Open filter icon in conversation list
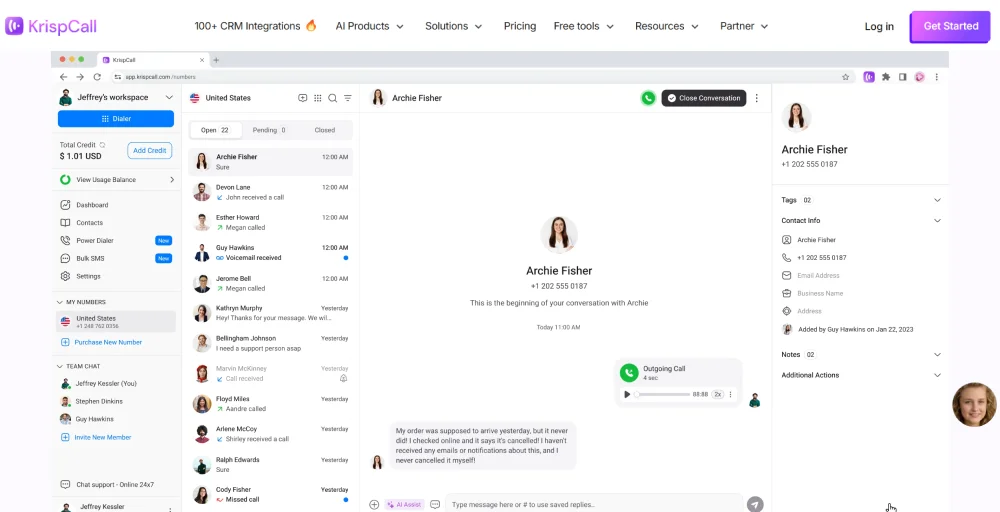Image resolution: width=1000 pixels, height=512 pixels. point(348,98)
